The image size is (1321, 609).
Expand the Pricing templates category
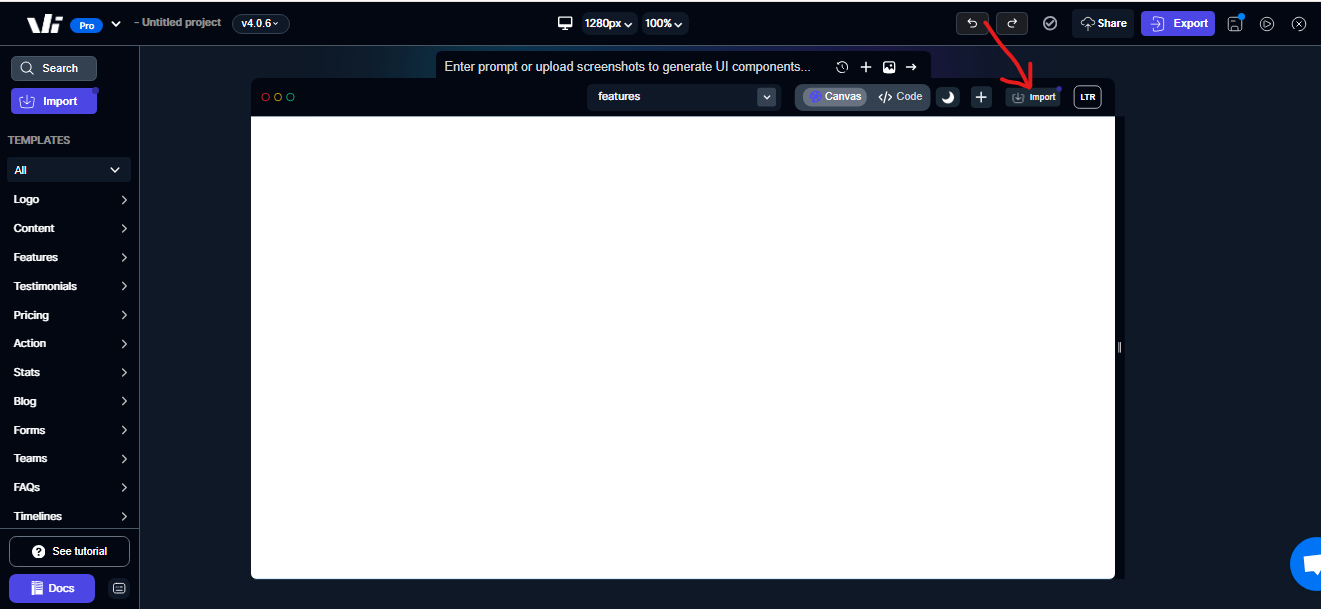[69, 315]
